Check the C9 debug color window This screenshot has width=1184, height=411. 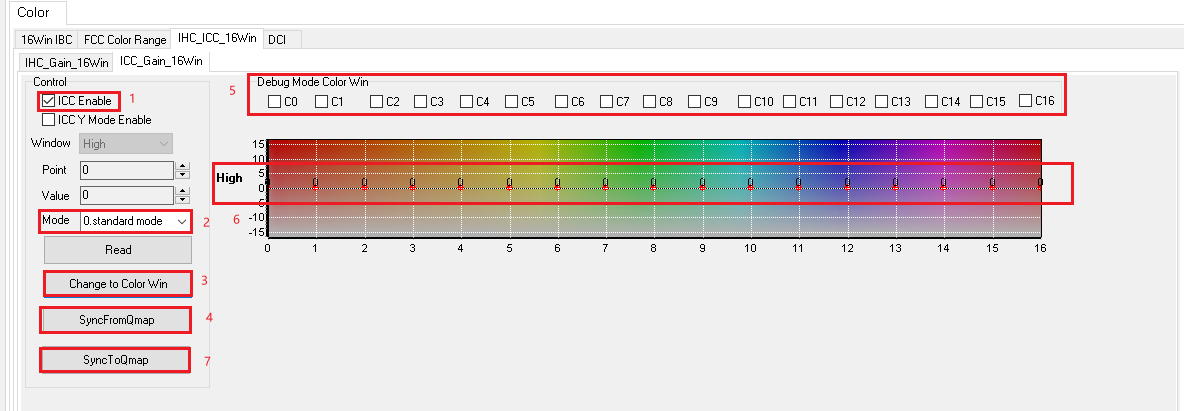[695, 101]
